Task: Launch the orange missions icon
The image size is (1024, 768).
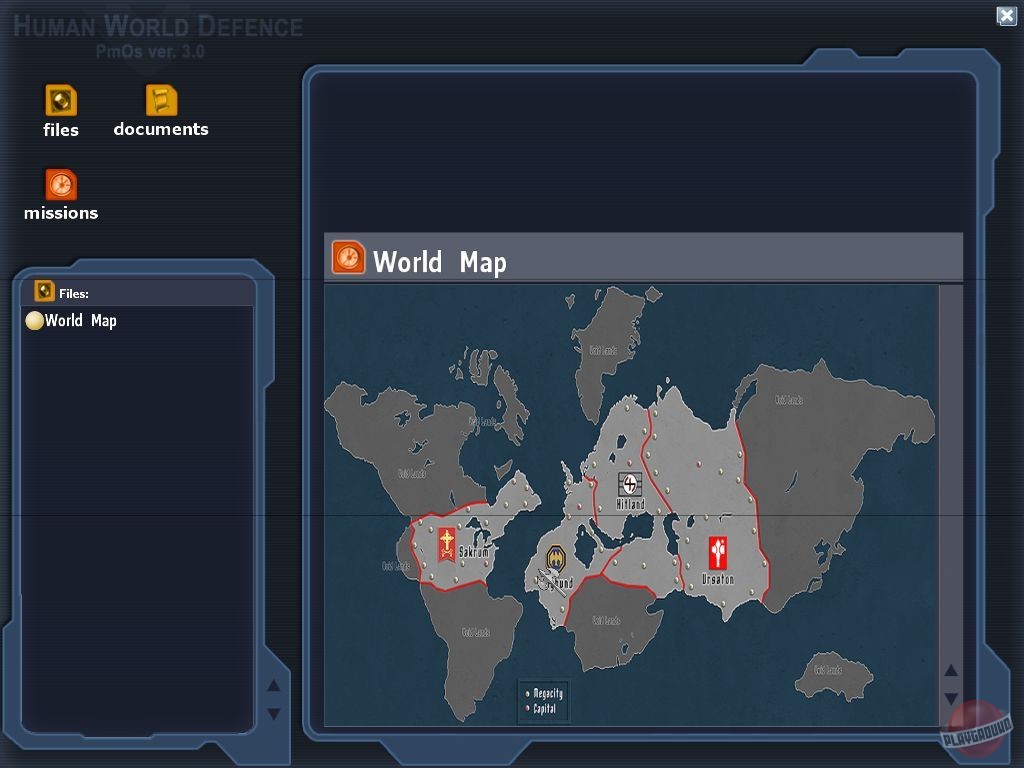Action: (61, 185)
